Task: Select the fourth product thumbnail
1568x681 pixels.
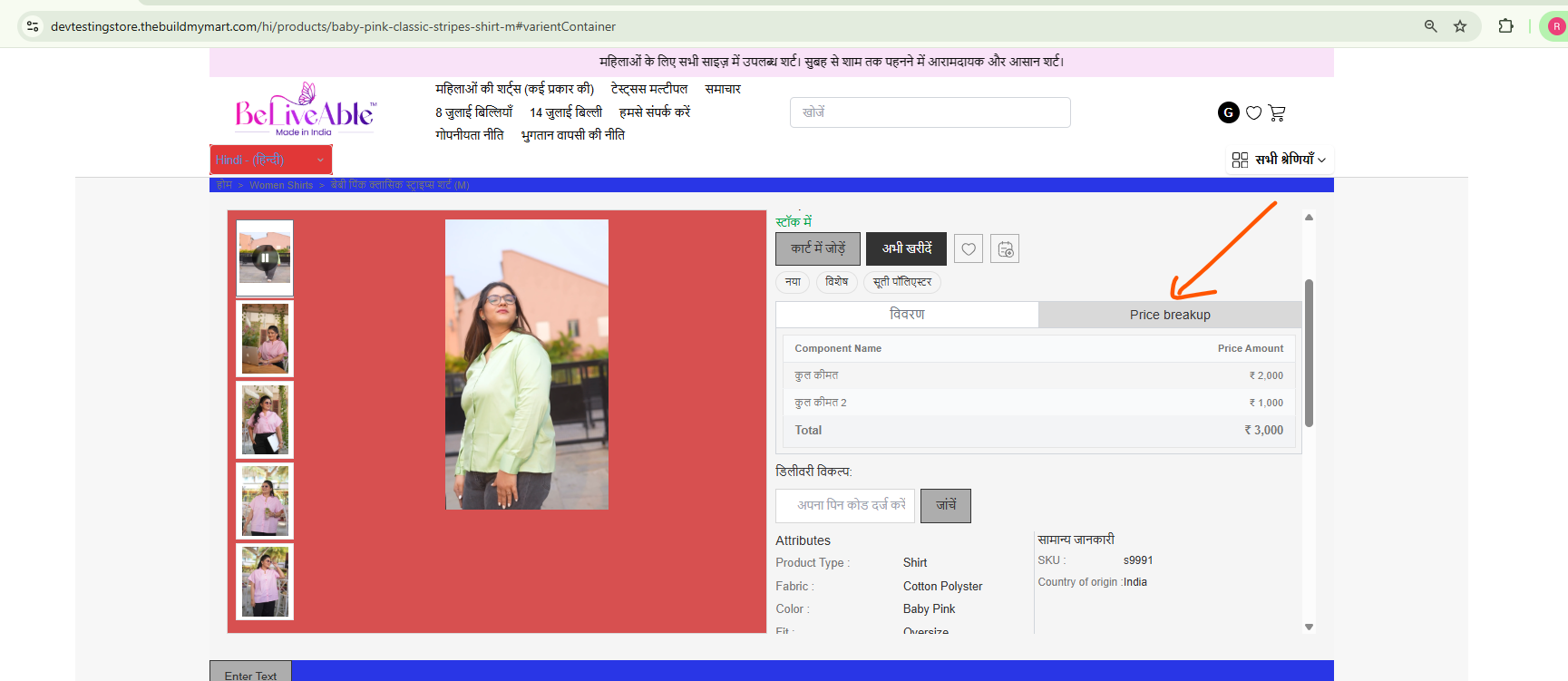Action: point(265,501)
